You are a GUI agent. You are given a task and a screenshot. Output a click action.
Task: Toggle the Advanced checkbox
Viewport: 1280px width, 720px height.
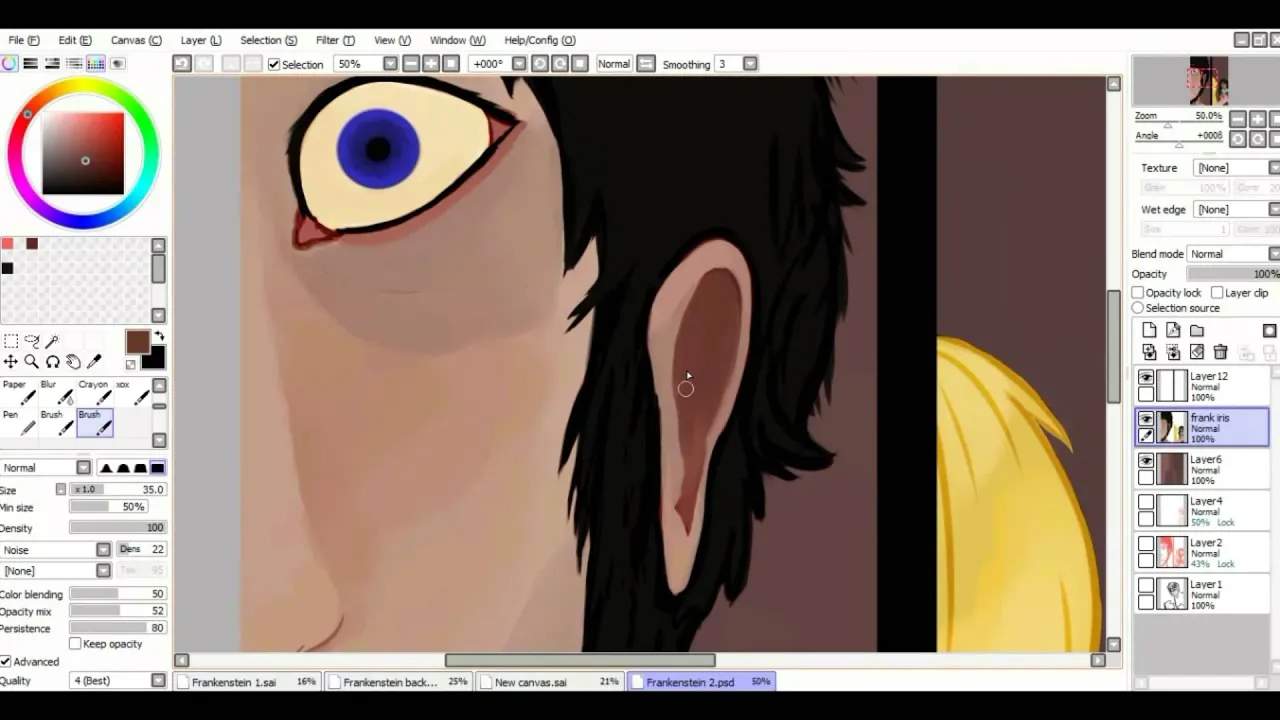6,662
